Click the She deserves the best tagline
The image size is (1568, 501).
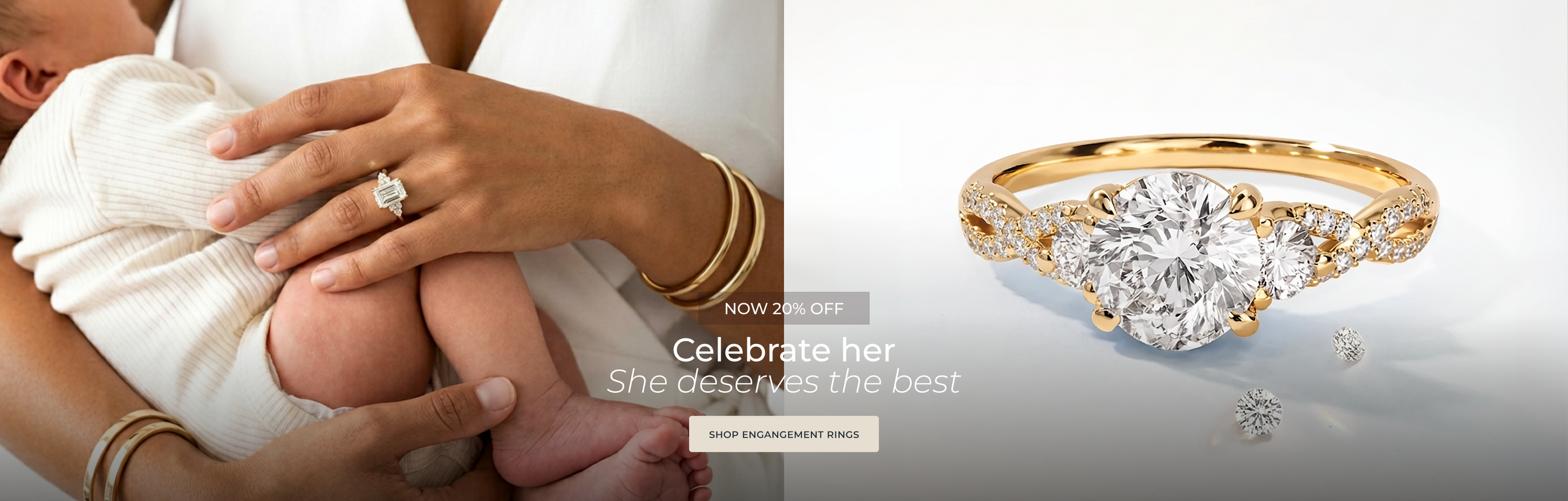783,382
